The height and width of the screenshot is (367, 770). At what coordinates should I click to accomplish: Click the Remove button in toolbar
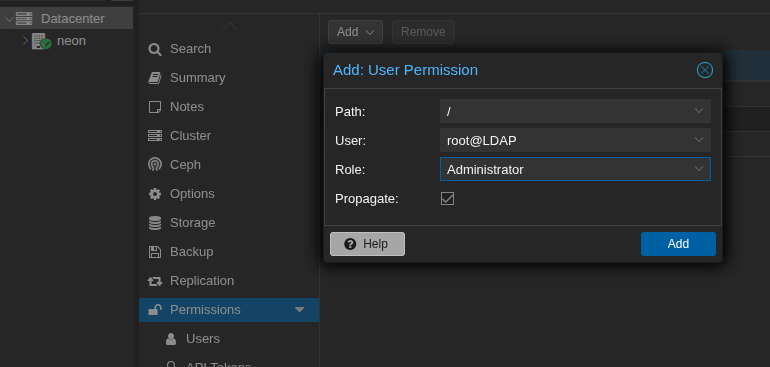[423, 32]
